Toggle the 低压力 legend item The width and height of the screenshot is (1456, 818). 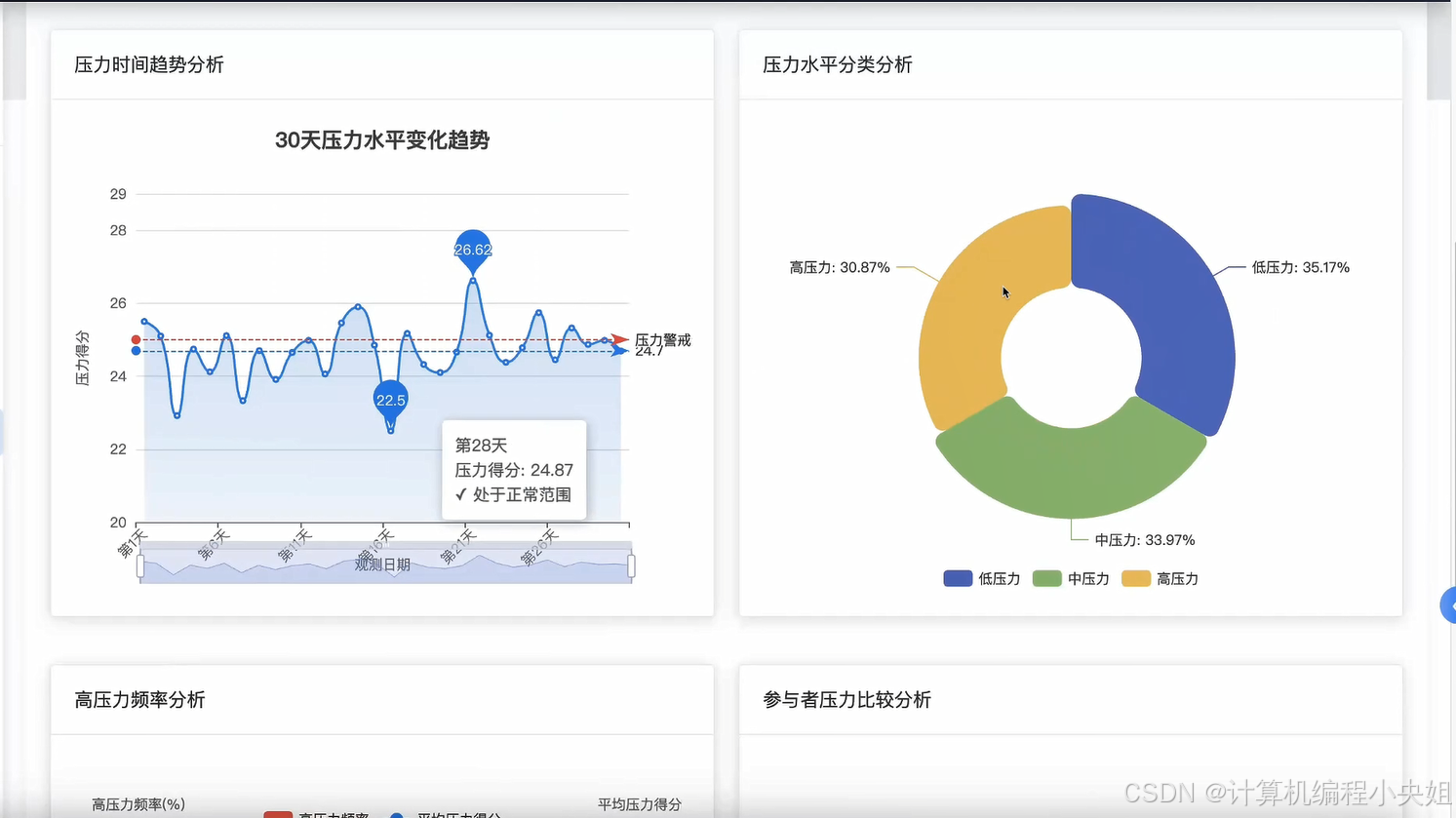coord(981,579)
